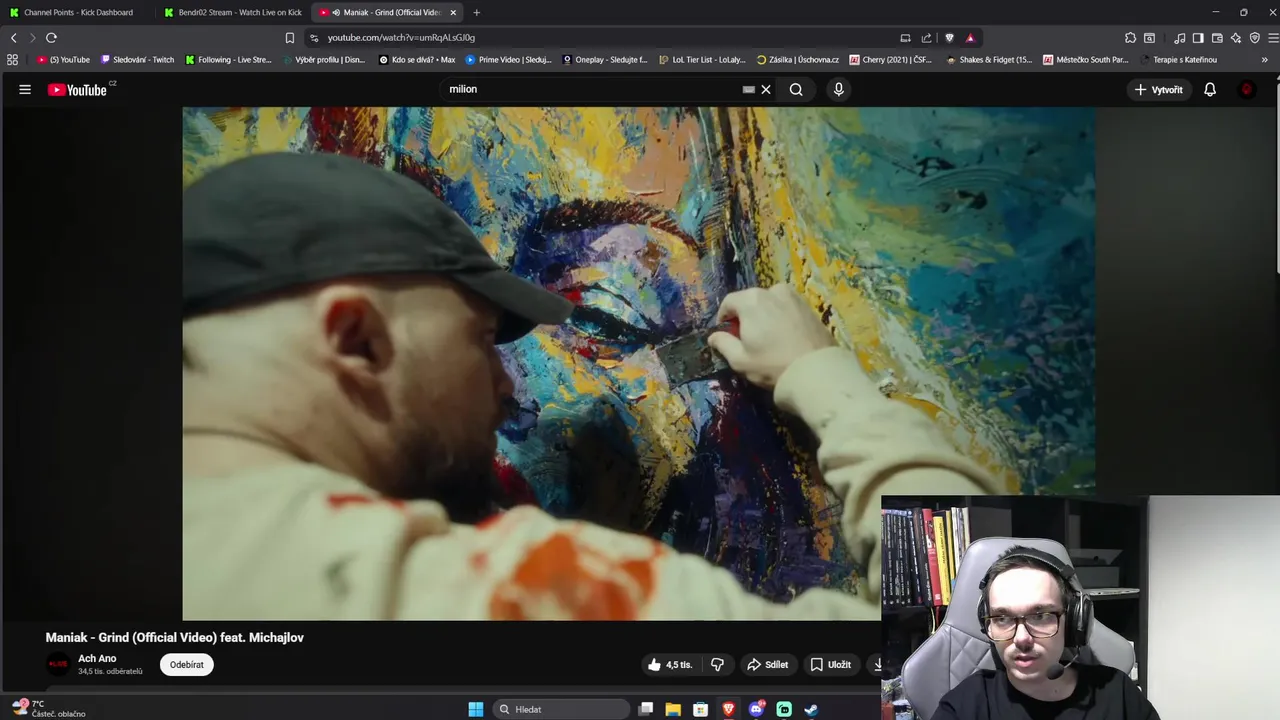Show more bookmarks with the double chevron

1264,60
